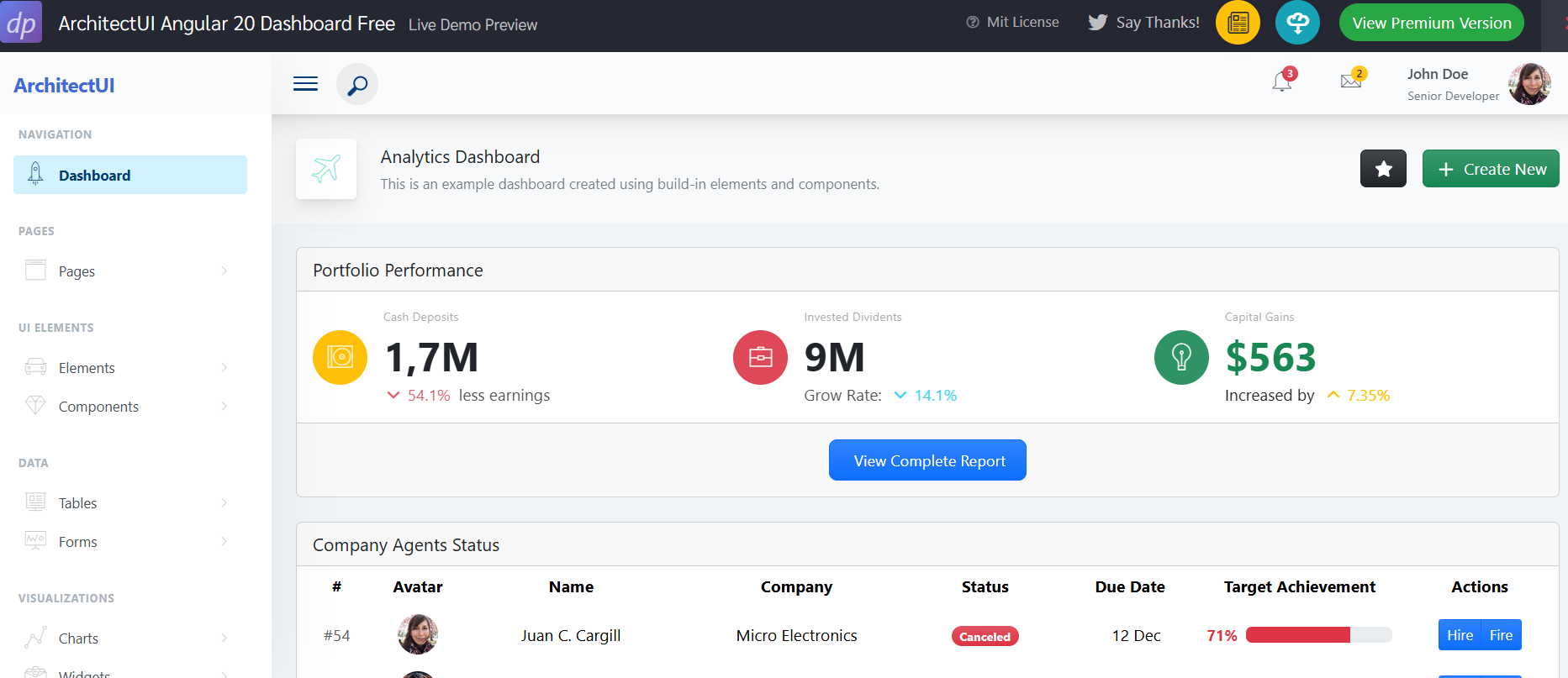Click the teal cloud icon button

(x=1297, y=23)
